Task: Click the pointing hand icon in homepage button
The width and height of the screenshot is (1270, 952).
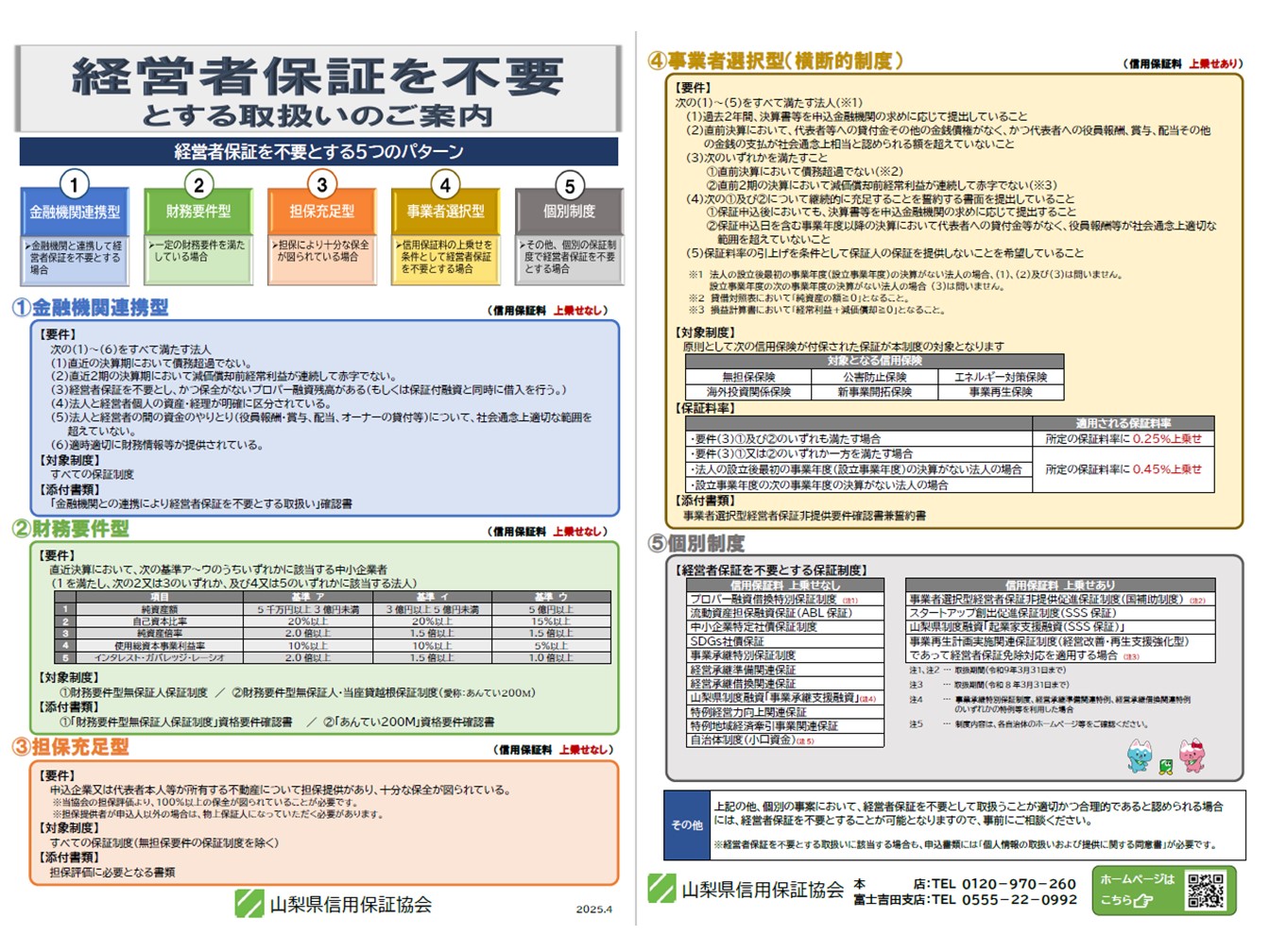Action: [1143, 901]
